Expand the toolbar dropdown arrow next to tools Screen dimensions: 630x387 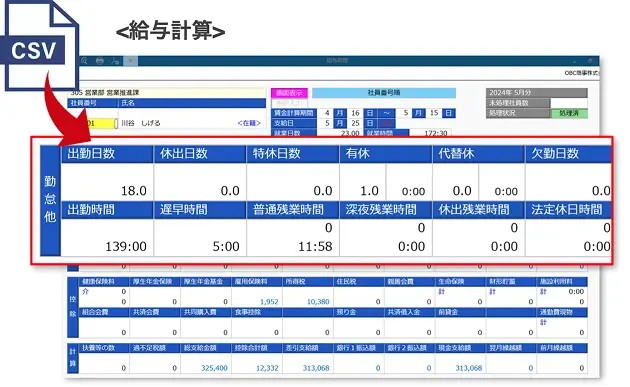131,61
